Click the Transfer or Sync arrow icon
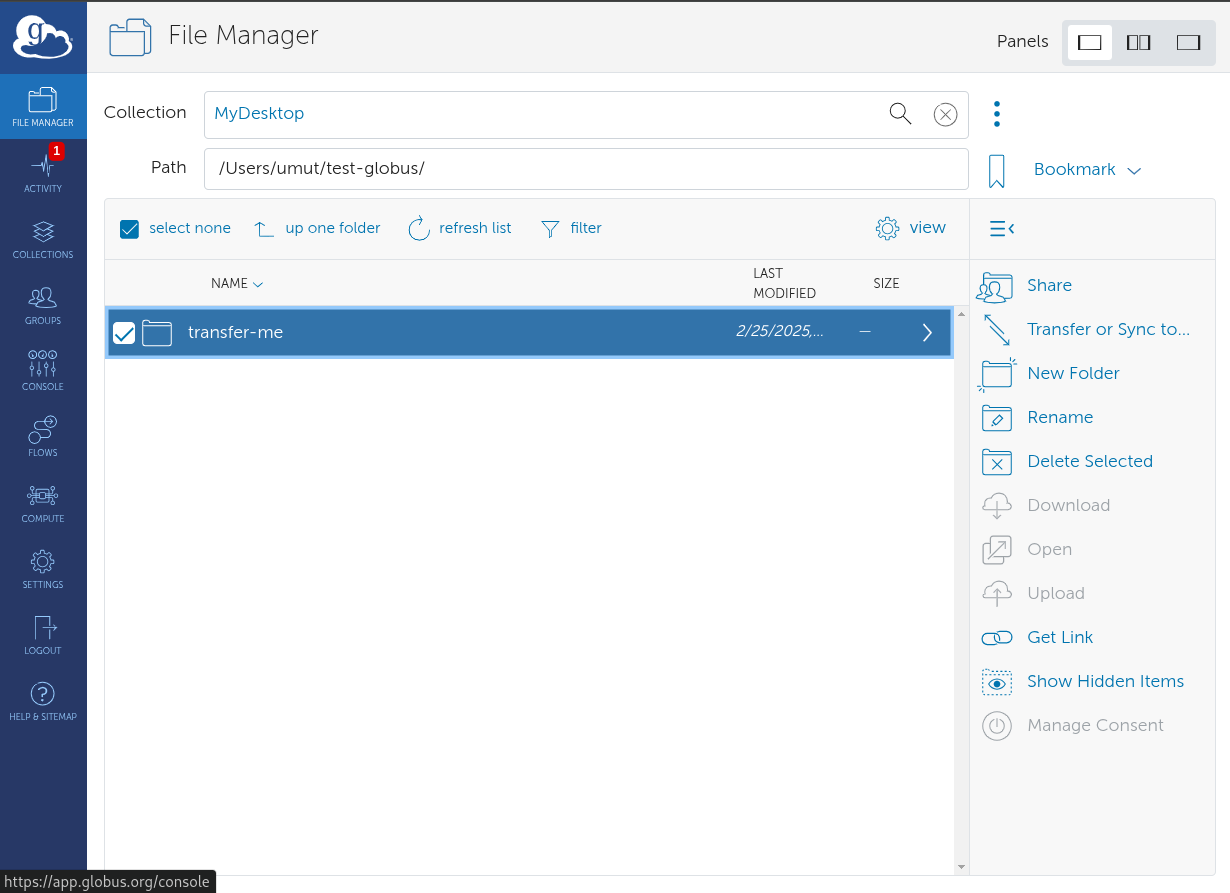This screenshot has height=893, width=1230. tap(997, 330)
